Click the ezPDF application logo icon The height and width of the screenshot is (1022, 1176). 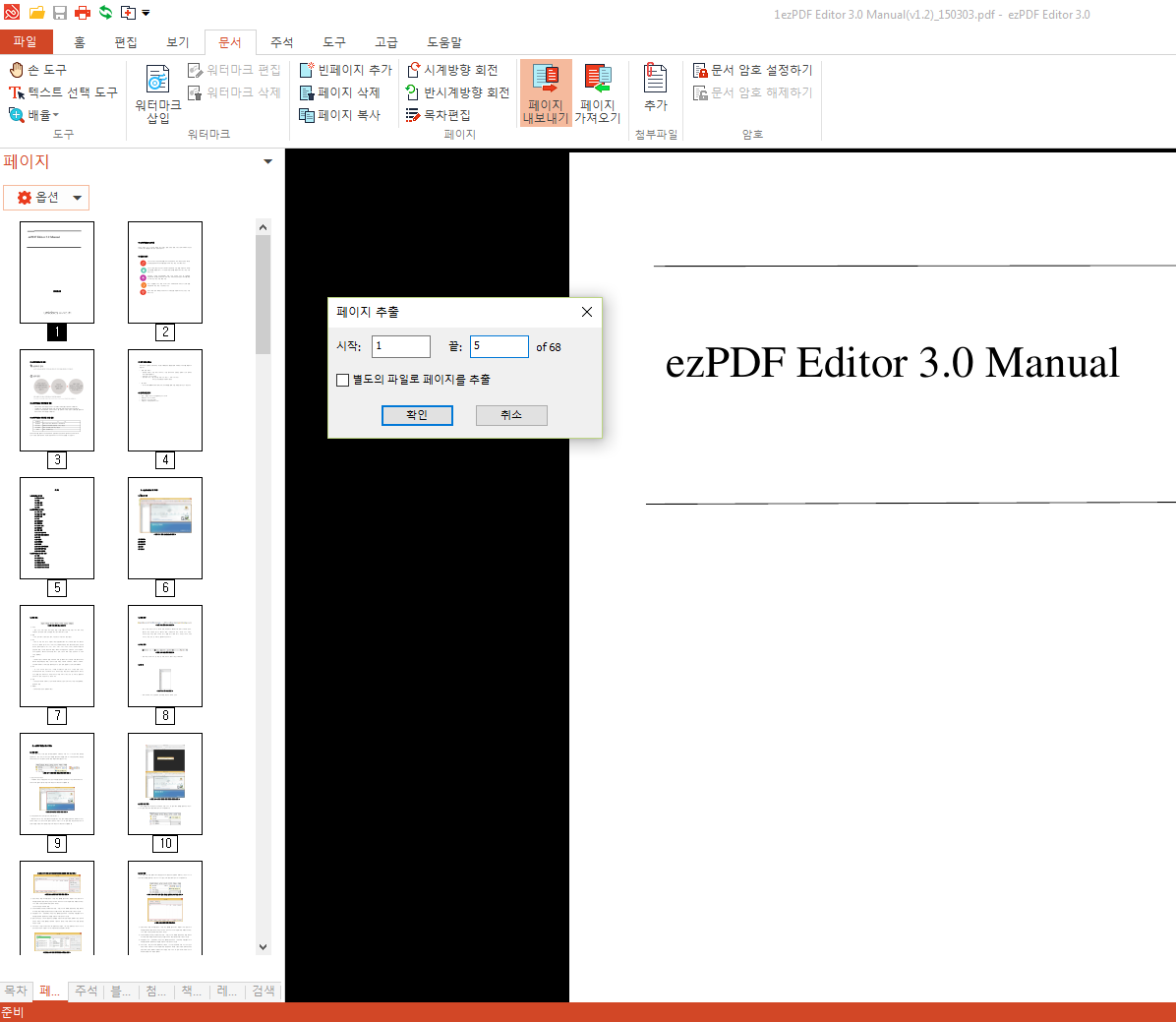click(x=12, y=12)
